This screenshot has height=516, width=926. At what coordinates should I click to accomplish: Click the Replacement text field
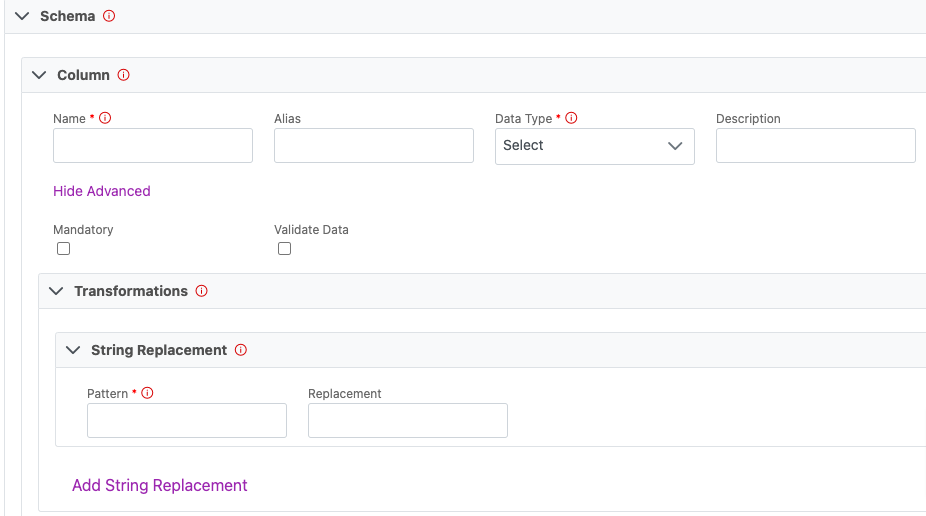pos(407,421)
